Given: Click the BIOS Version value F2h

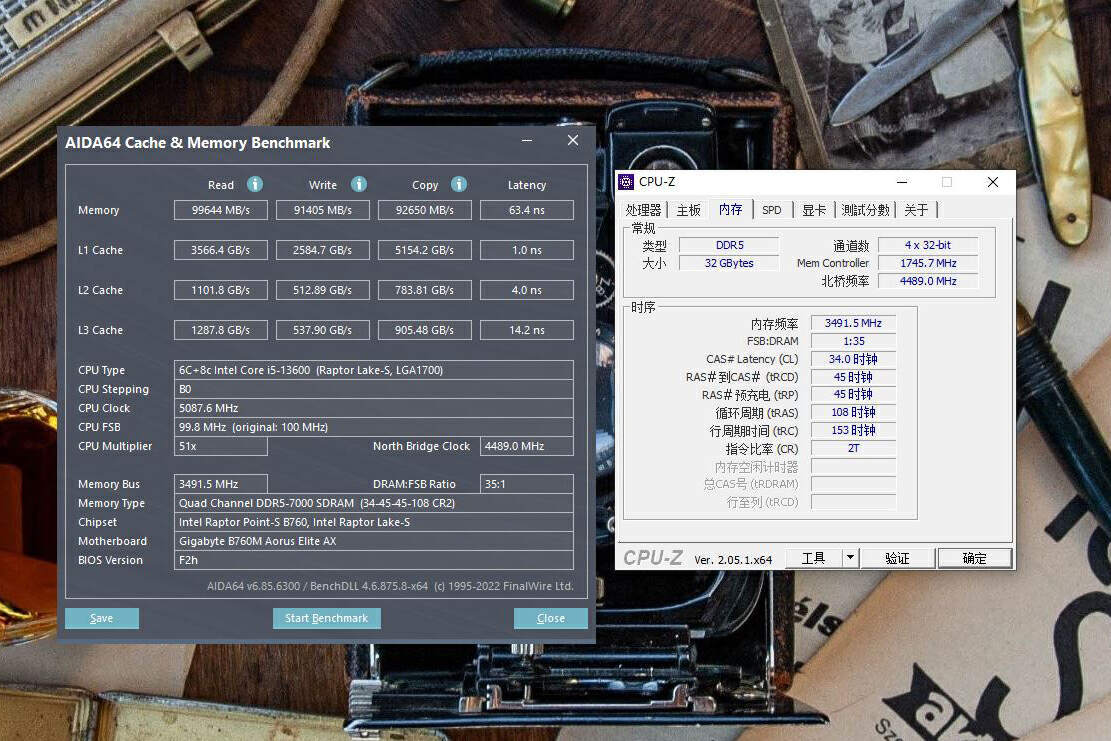Looking at the screenshot, I should pyautogui.click(x=373, y=560).
